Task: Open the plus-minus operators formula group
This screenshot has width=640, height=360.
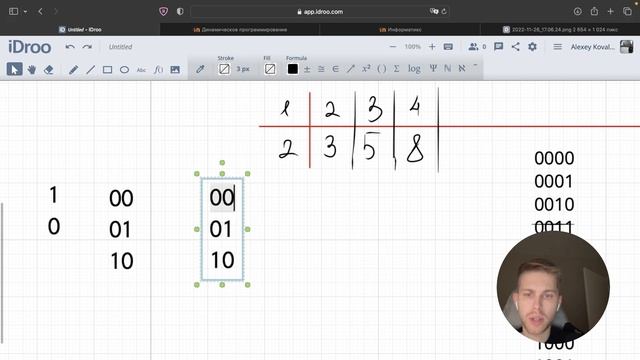Action: (x=307, y=69)
